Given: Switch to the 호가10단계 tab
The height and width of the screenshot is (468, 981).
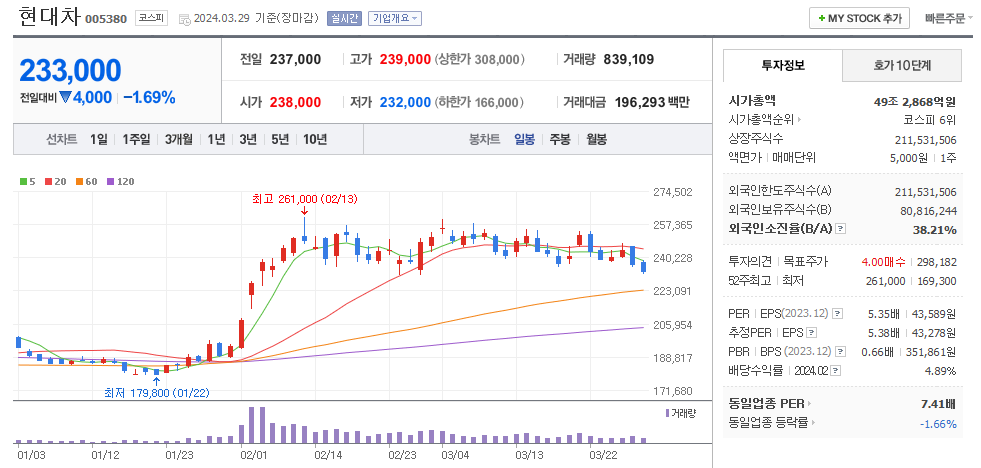Looking at the screenshot, I should (902, 65).
